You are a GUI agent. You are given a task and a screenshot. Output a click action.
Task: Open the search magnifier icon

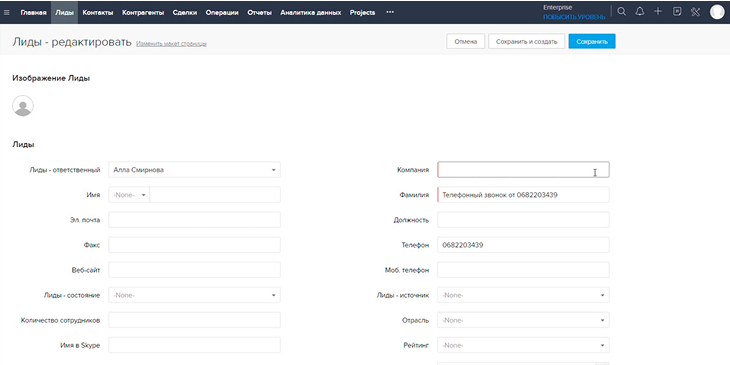622,12
